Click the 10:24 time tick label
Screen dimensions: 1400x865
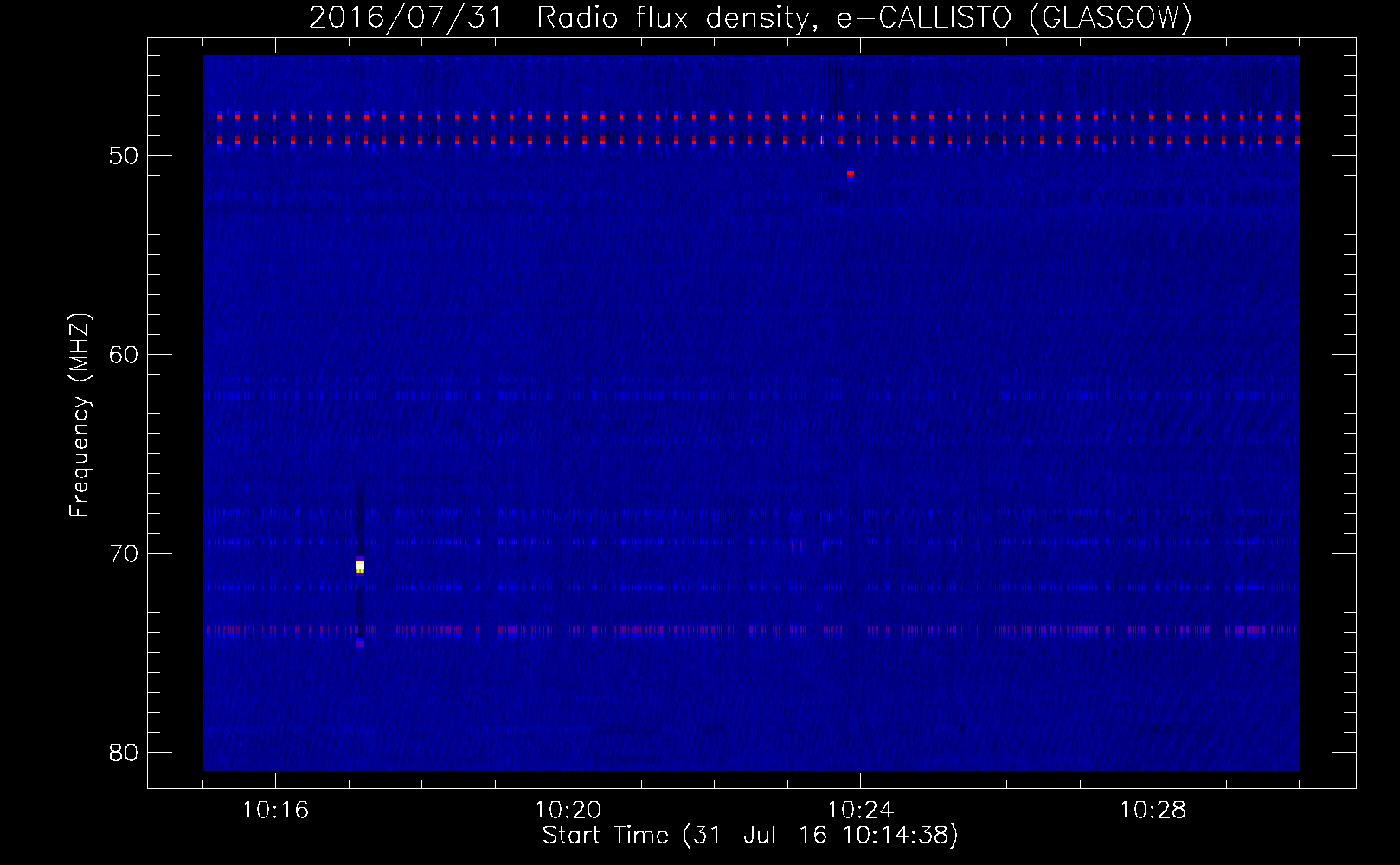[860, 811]
